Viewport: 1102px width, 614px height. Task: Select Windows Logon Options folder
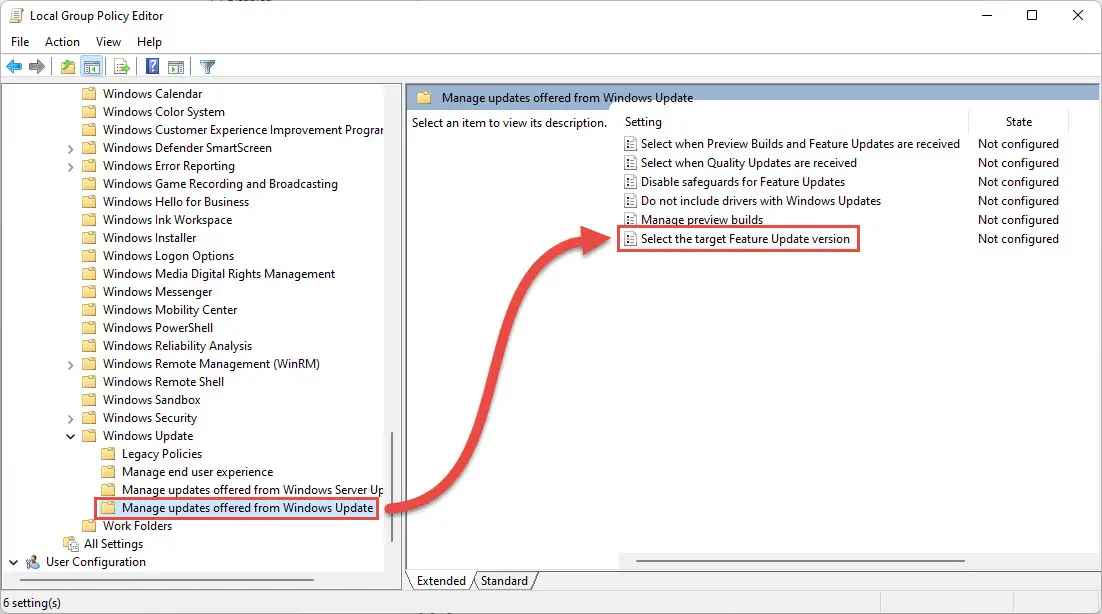(x=169, y=256)
